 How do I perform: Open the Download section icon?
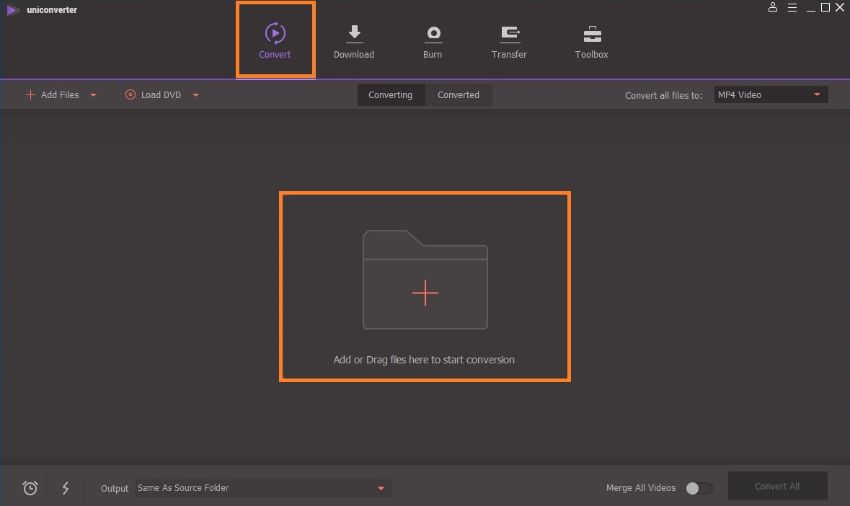point(354,34)
